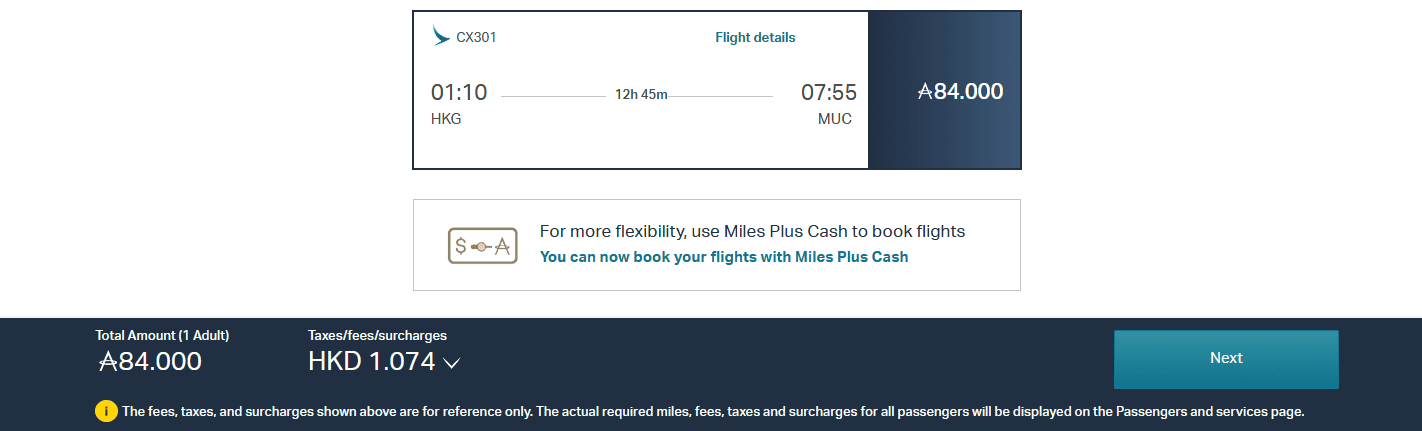This screenshot has width=1422, height=431.
Task: Click the Miles Plus Cash icon
Action: pos(482,245)
